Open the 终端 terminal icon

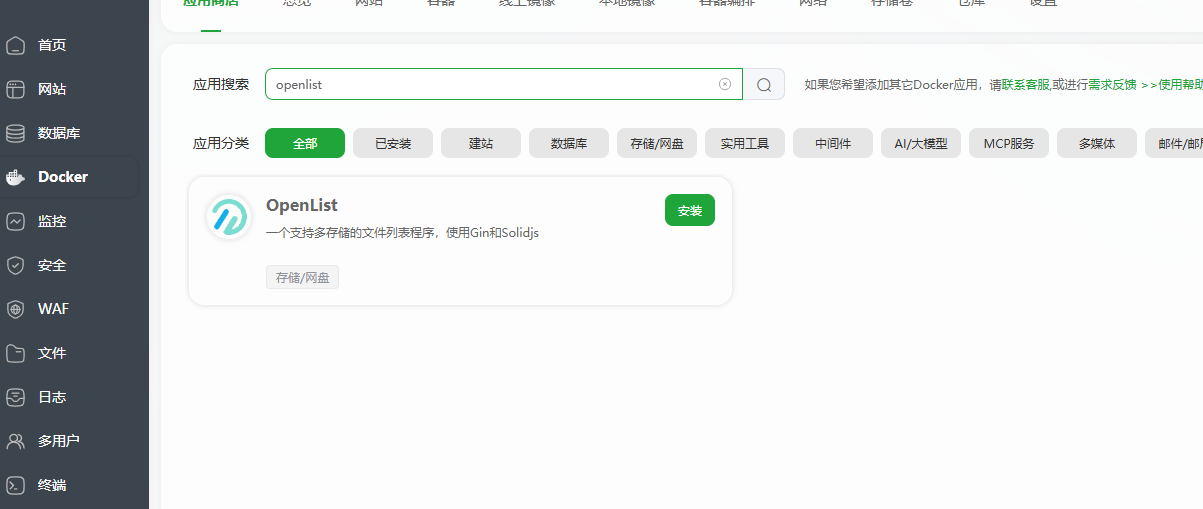click(x=15, y=485)
